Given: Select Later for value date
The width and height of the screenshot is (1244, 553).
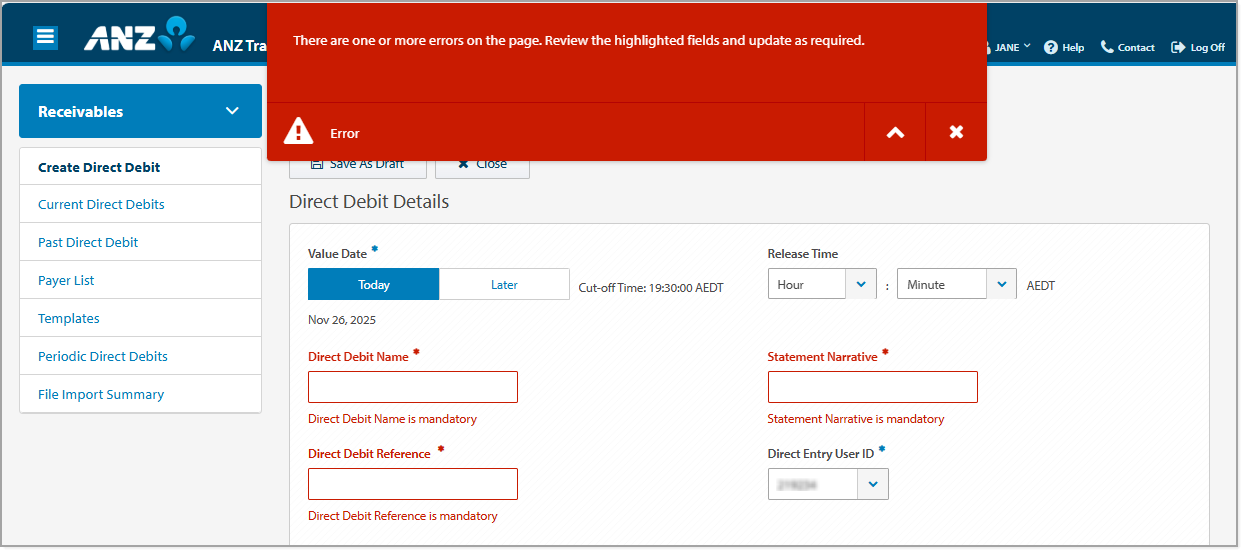Looking at the screenshot, I should (504, 284).
